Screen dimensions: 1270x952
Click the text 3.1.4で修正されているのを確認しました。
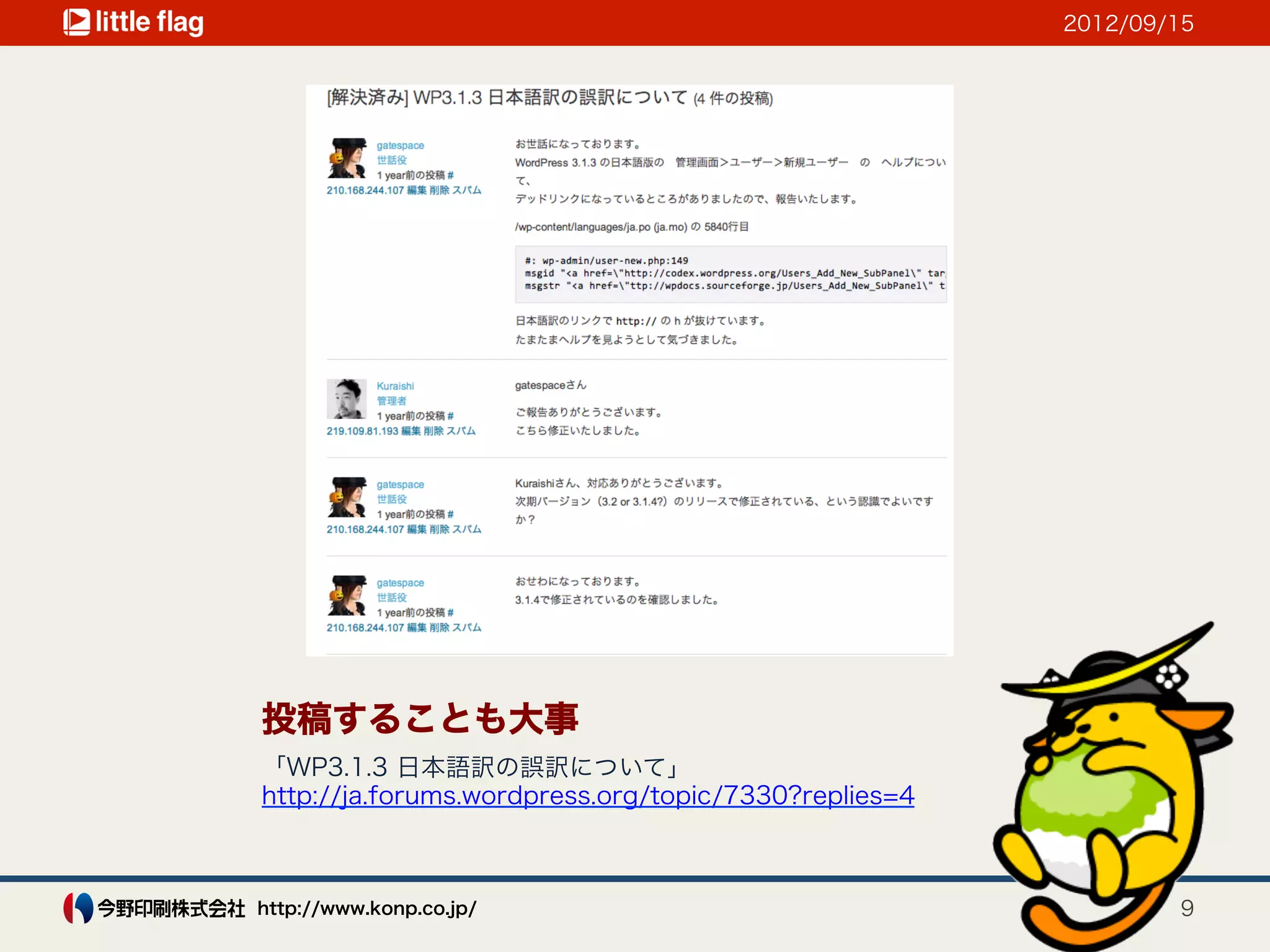(617, 600)
